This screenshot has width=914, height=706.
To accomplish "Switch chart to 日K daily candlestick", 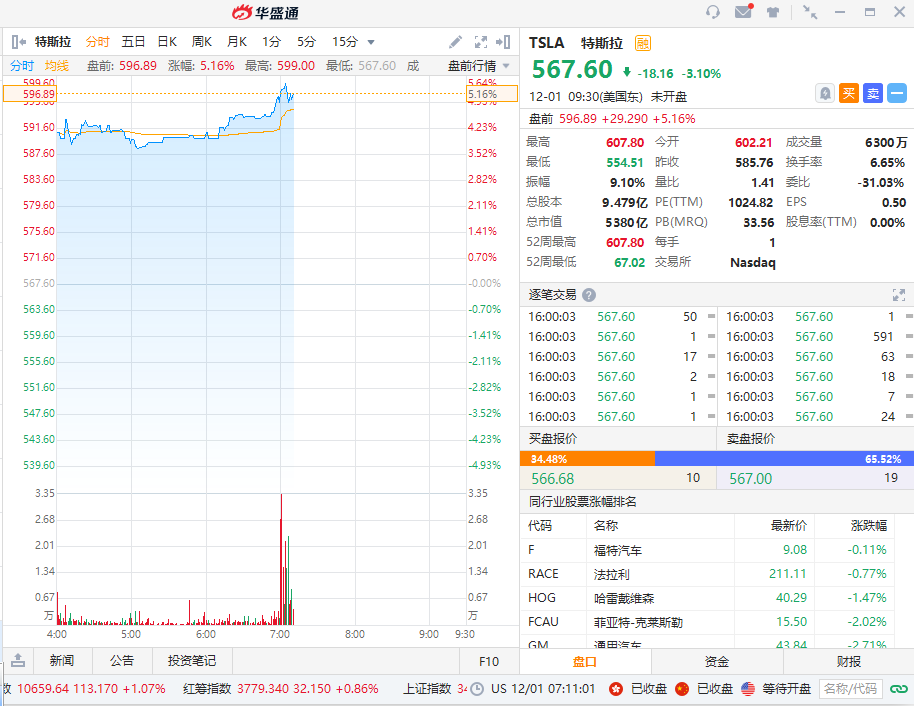I will click(x=167, y=42).
